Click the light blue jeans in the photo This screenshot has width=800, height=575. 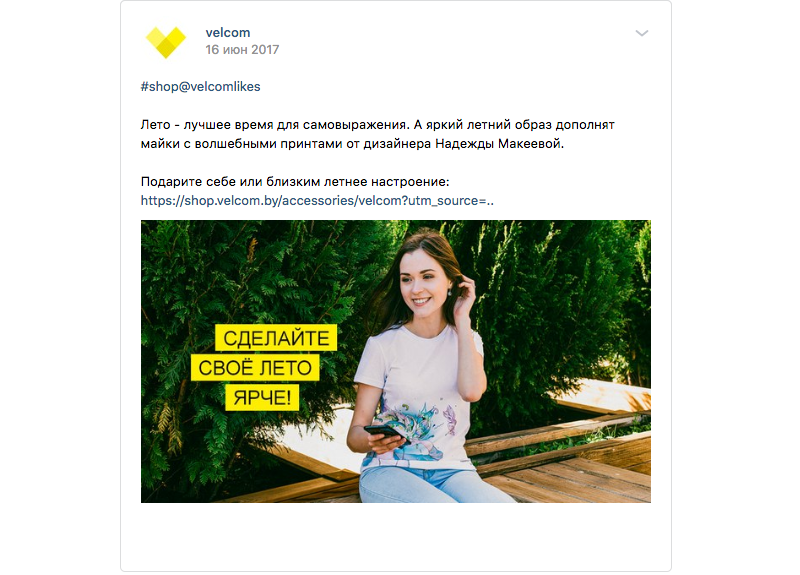tap(429, 485)
